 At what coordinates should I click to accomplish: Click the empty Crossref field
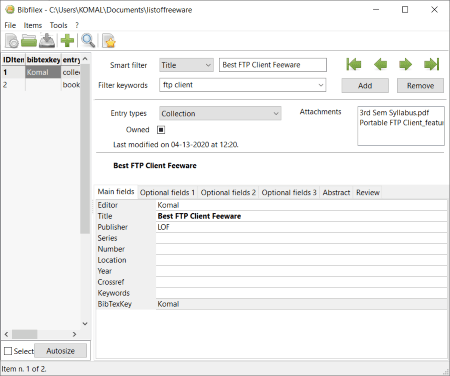301,282
